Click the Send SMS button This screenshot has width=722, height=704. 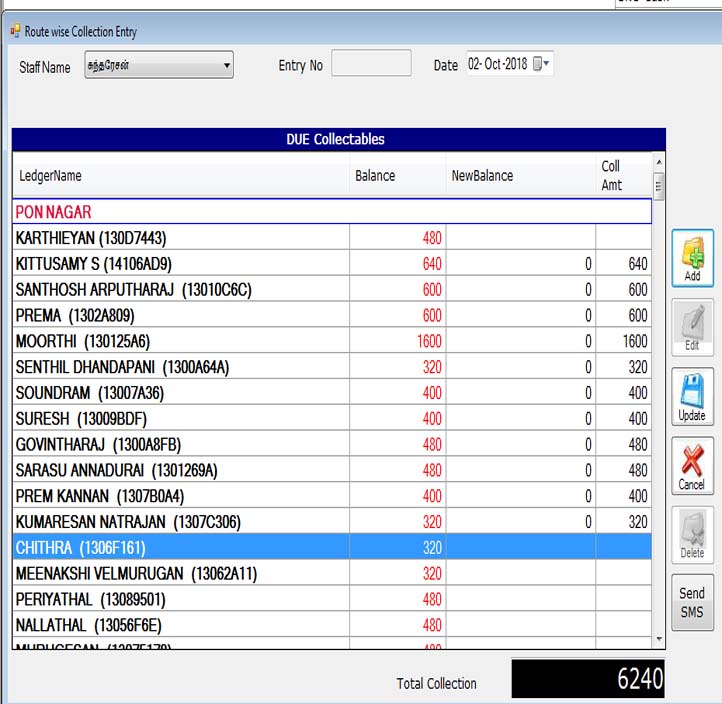point(693,602)
